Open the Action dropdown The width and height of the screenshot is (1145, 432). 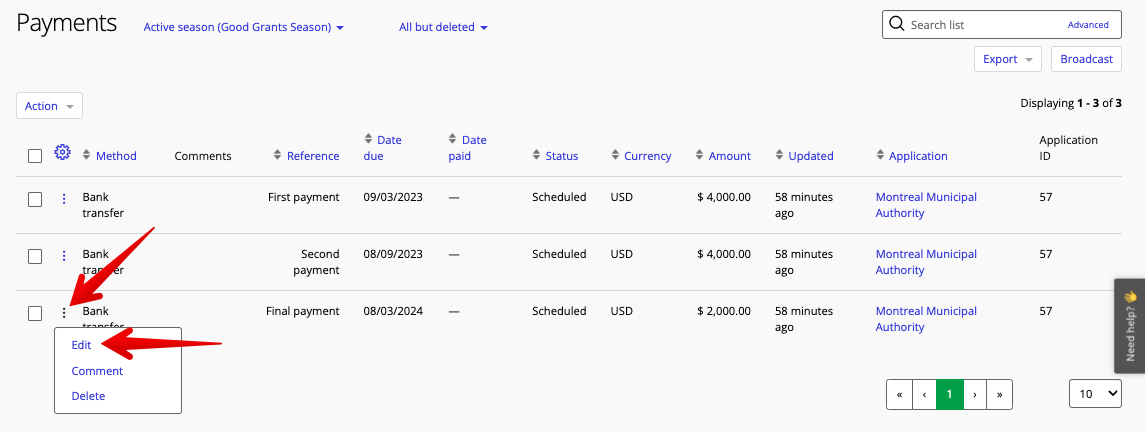50,106
